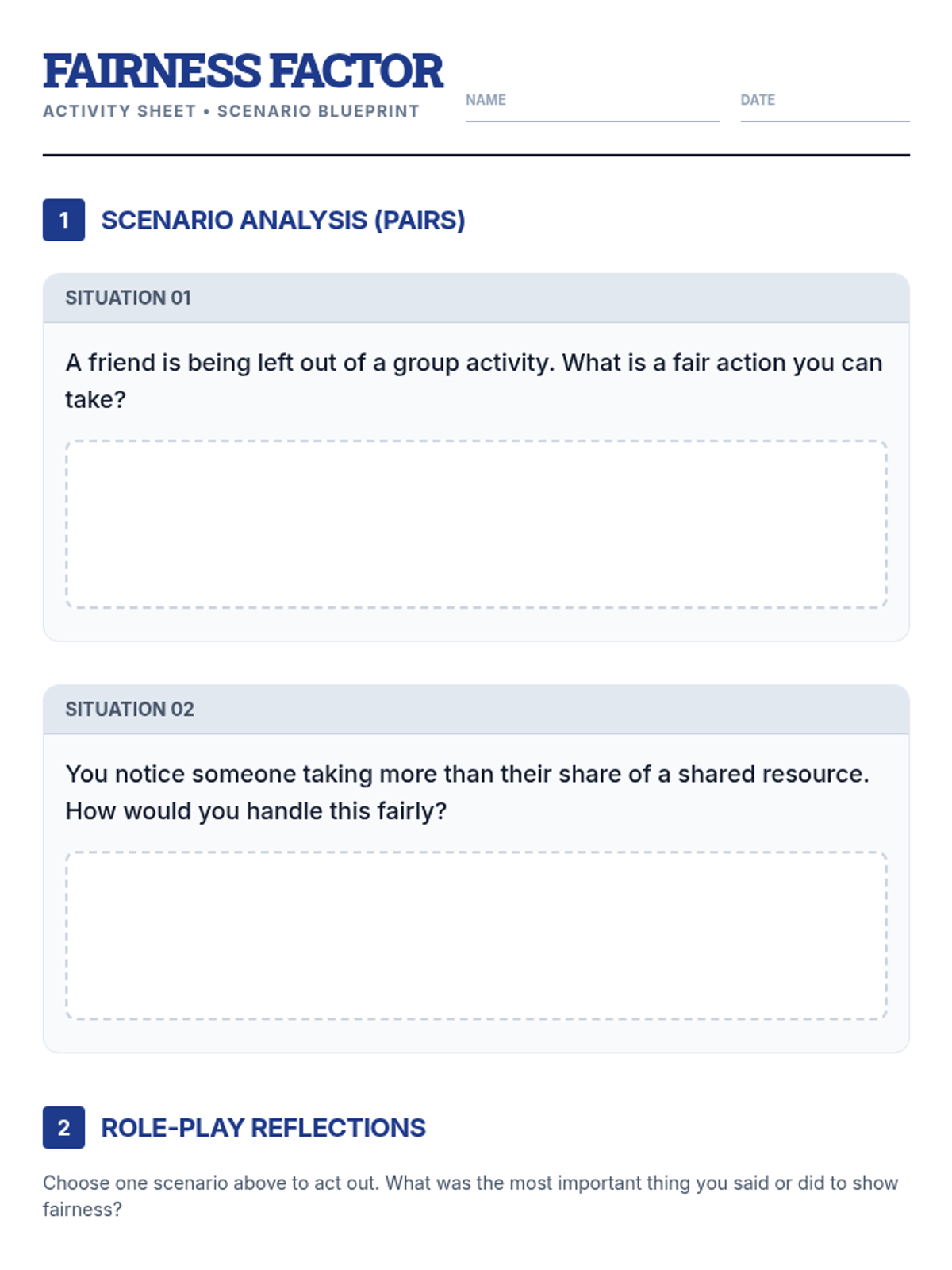Screen dimensions: 952x1270
Task: Click the DATE field label
Action: (x=758, y=100)
